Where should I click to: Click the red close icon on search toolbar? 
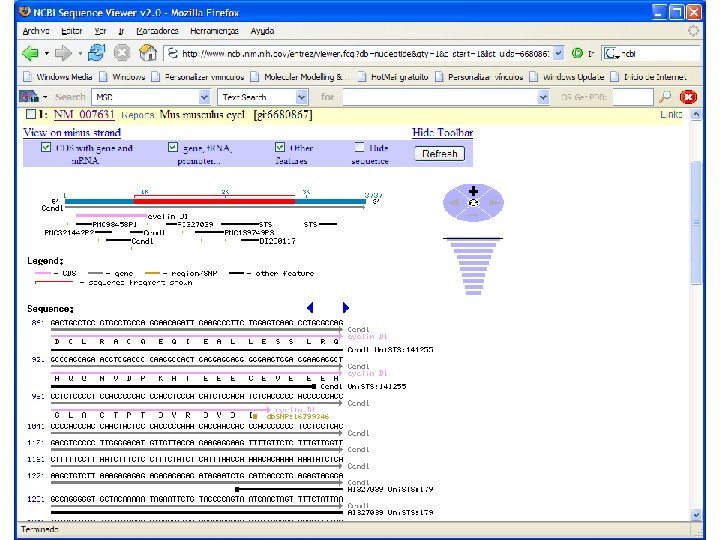pos(688,97)
